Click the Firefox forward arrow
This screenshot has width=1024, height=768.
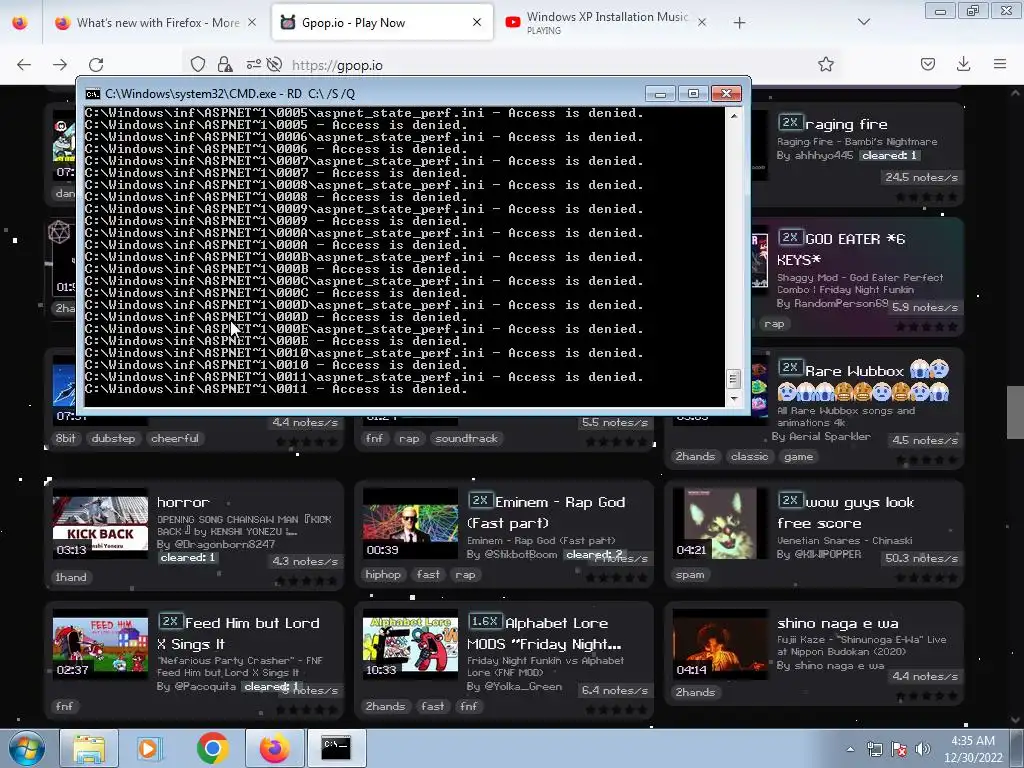[60, 65]
